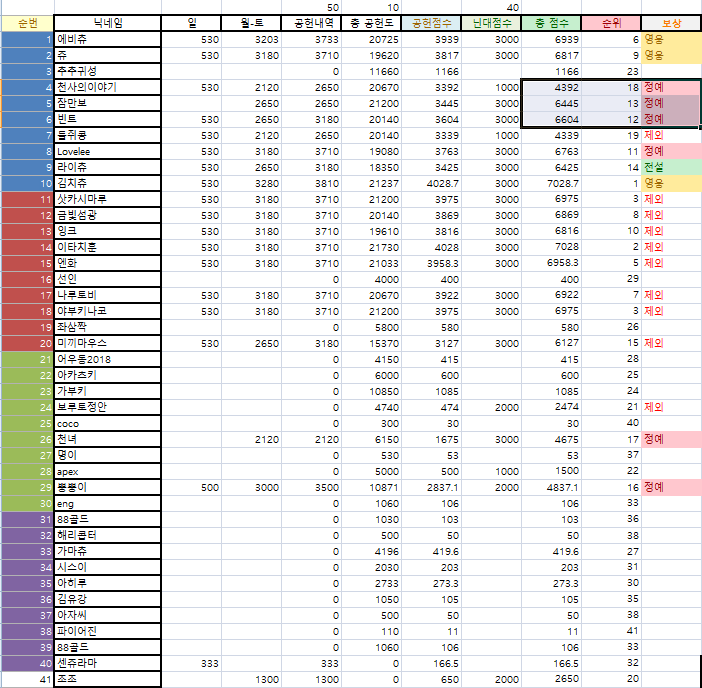This screenshot has height=688, width=702.
Task: Select the 순번 header cell
Action: click(27, 23)
